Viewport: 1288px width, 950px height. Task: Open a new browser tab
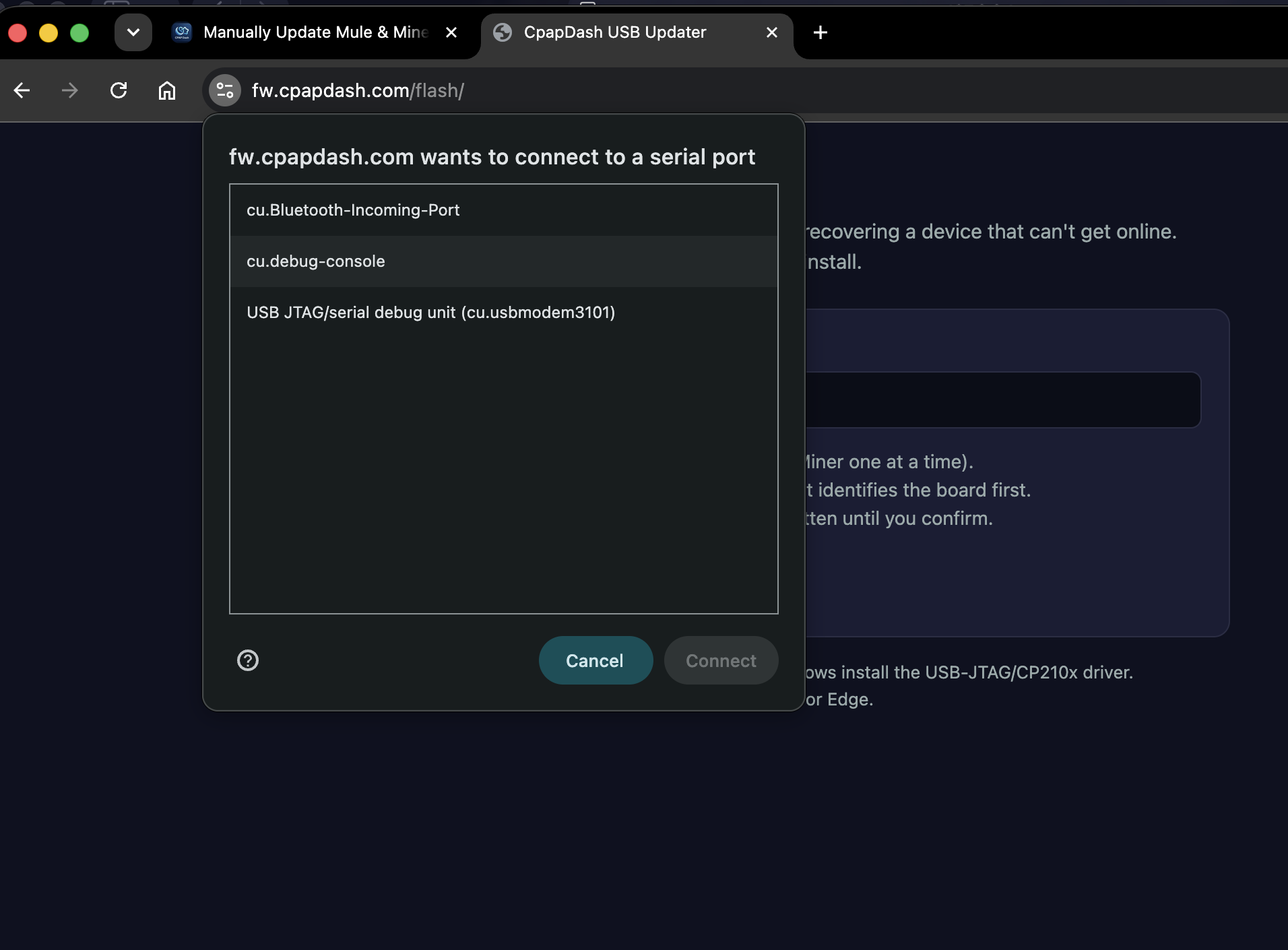[820, 32]
